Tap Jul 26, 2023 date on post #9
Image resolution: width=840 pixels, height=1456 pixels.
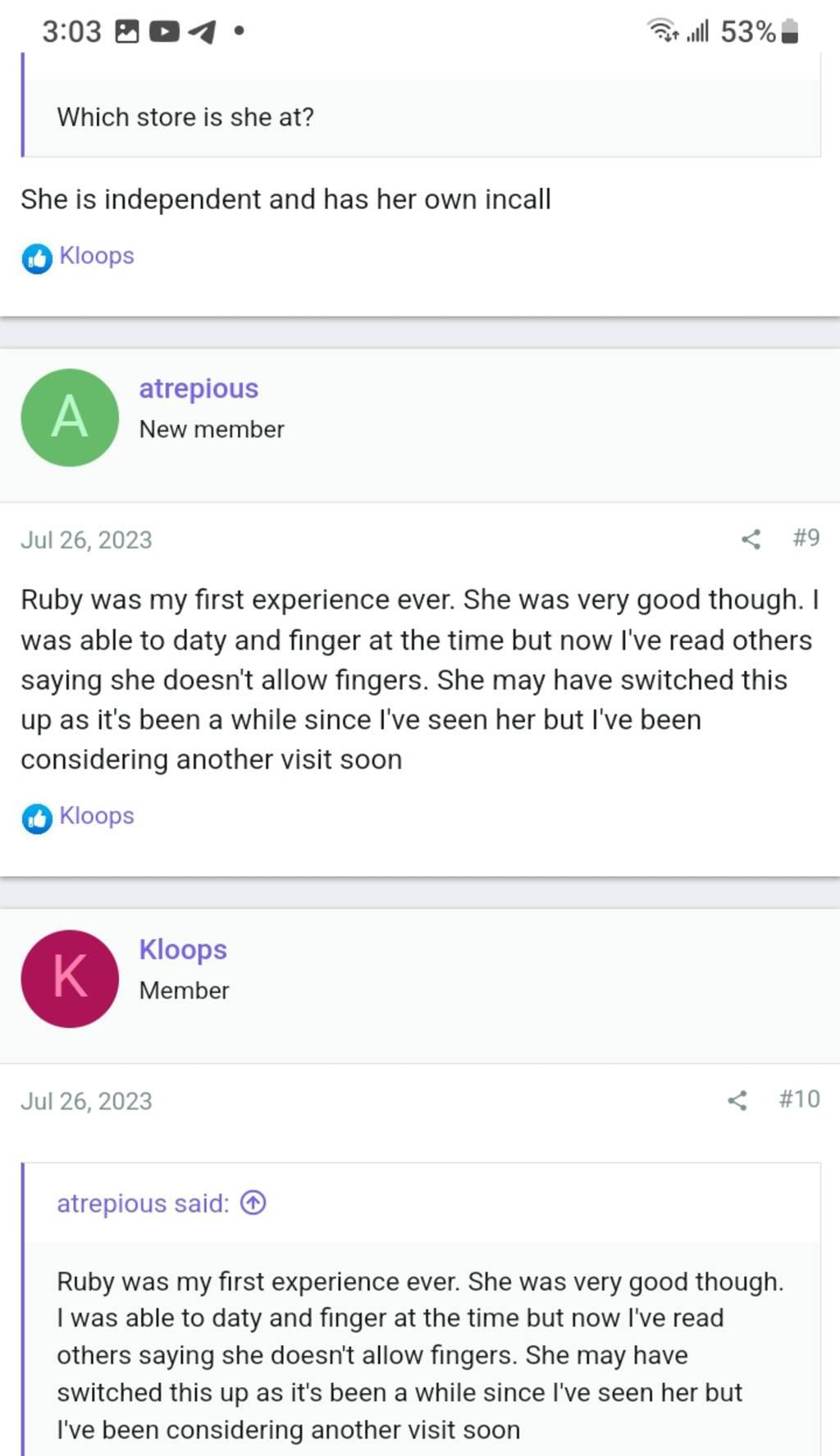[86, 540]
